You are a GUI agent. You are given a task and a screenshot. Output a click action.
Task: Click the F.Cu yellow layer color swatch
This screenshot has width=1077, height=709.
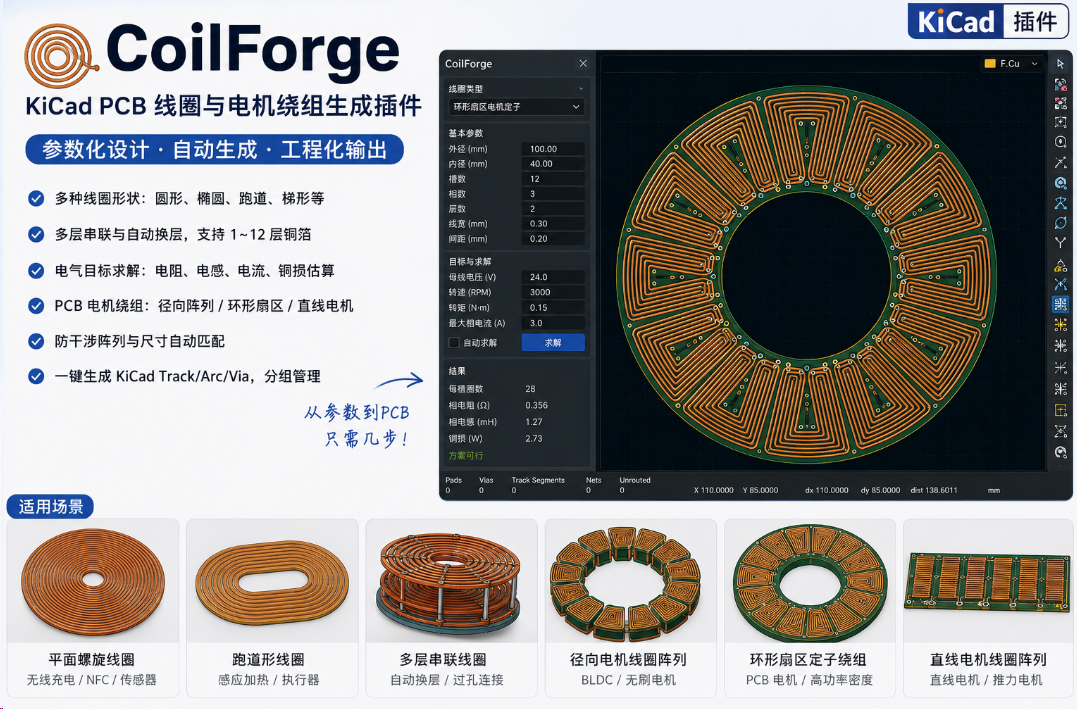click(990, 63)
